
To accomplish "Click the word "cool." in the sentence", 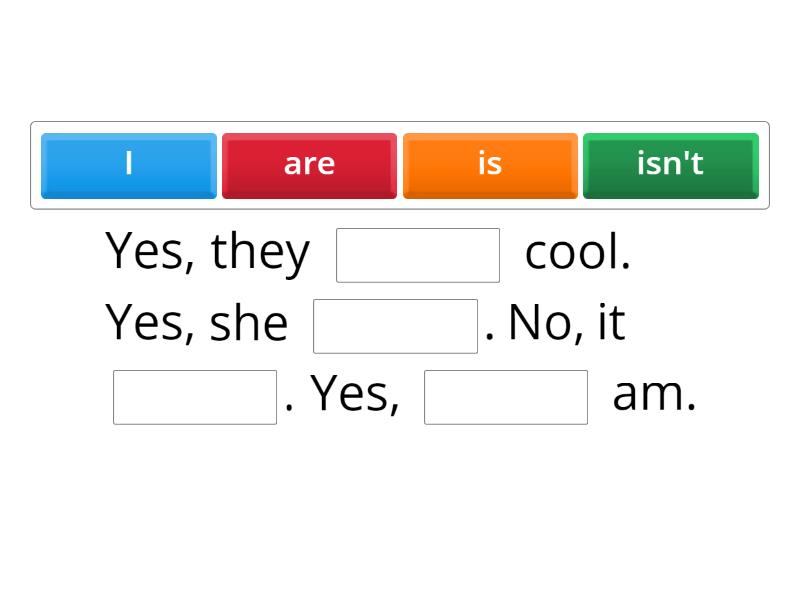I will 577,253.
